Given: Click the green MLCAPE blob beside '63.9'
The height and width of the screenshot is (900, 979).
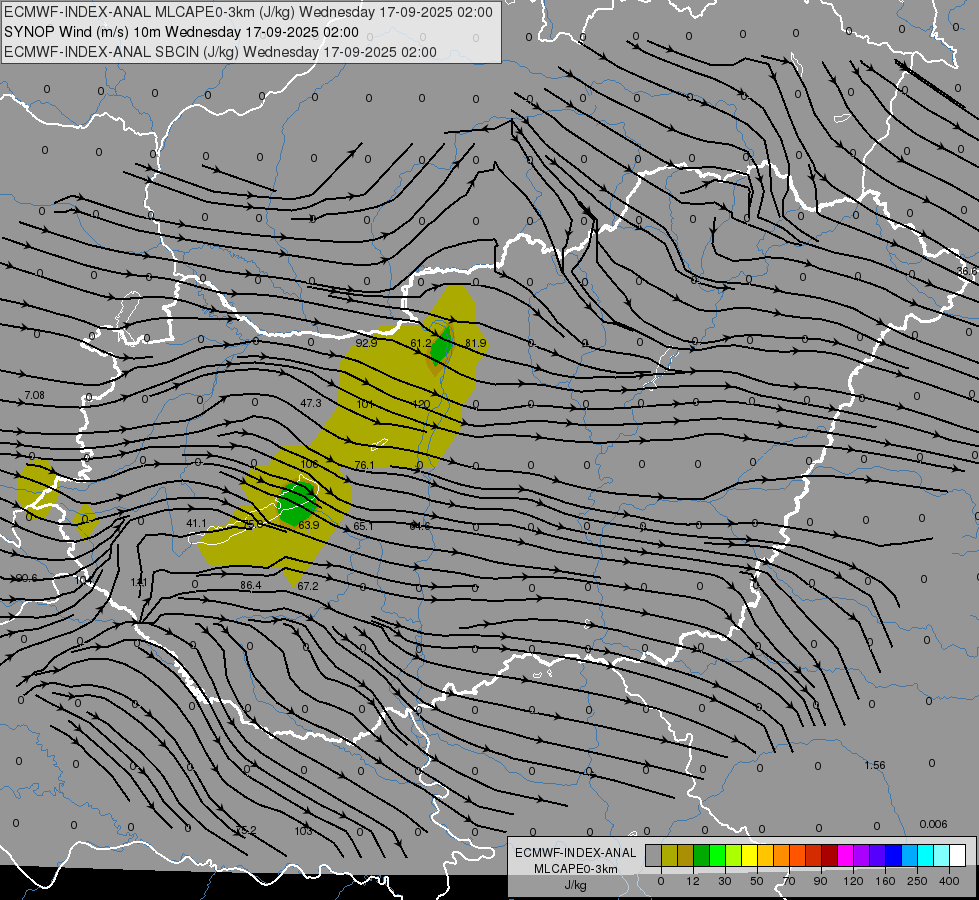Looking at the screenshot, I should (296, 503).
